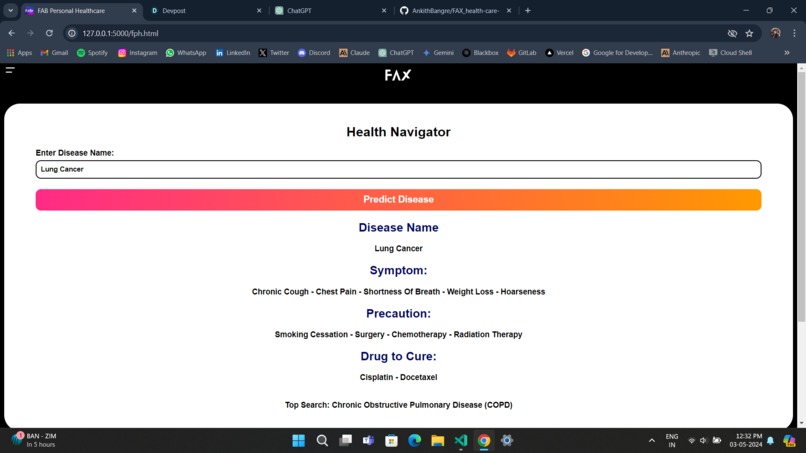Click the Health Navigator heading
This screenshot has height=453, width=806.
pos(398,132)
